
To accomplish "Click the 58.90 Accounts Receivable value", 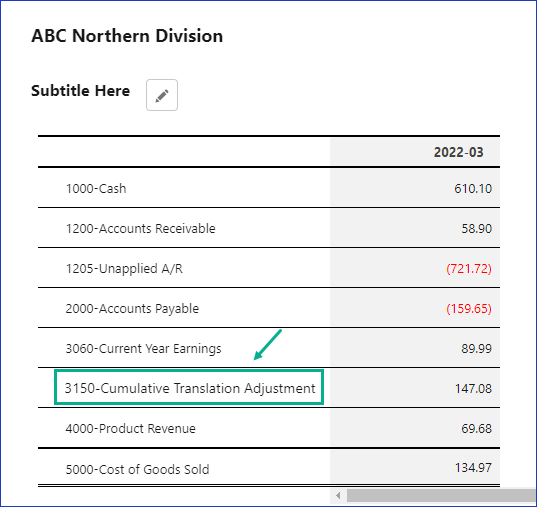I will pos(476,228).
